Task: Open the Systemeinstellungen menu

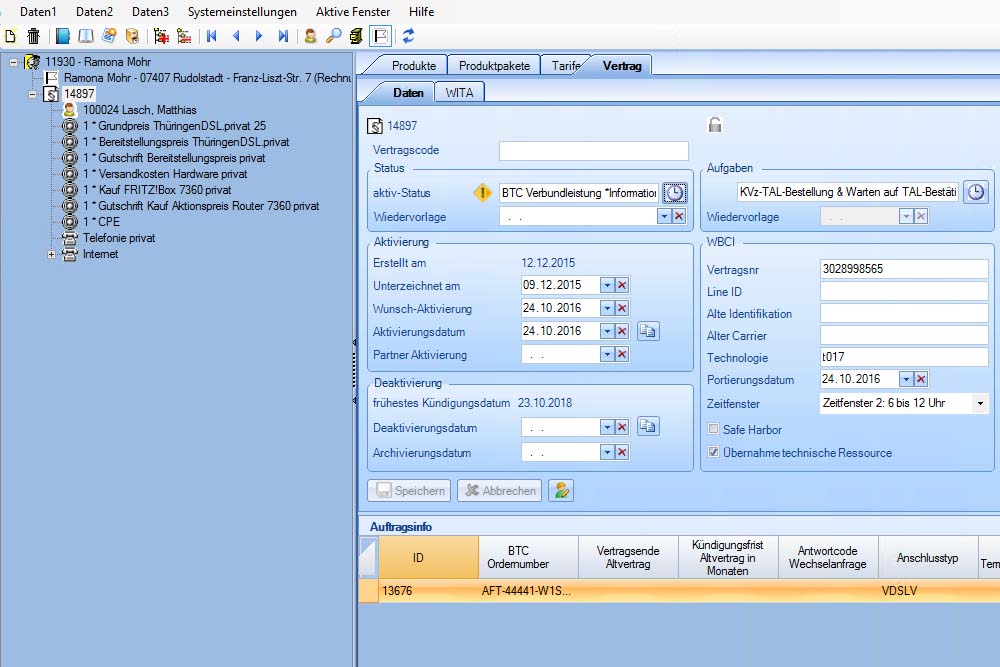Action: click(x=242, y=12)
